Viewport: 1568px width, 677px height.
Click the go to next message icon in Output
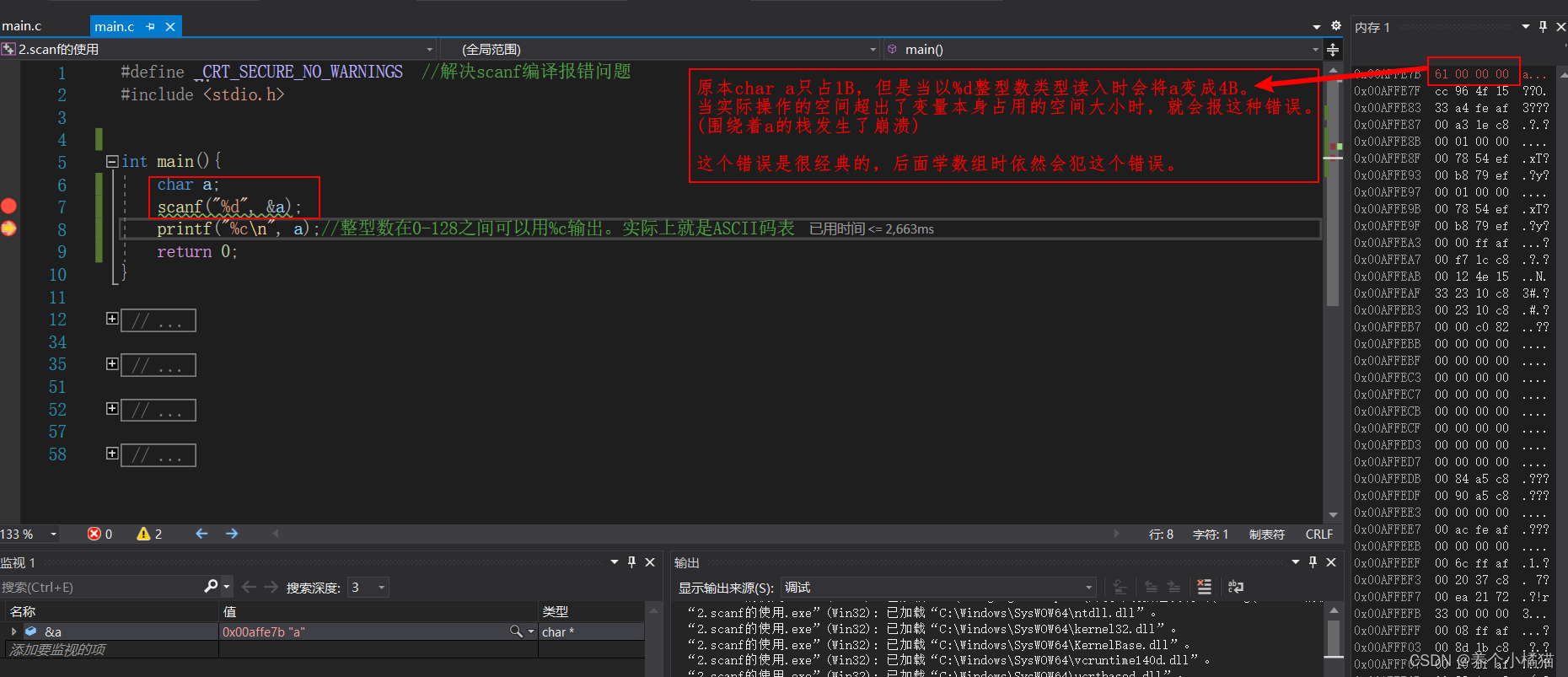[1173, 587]
